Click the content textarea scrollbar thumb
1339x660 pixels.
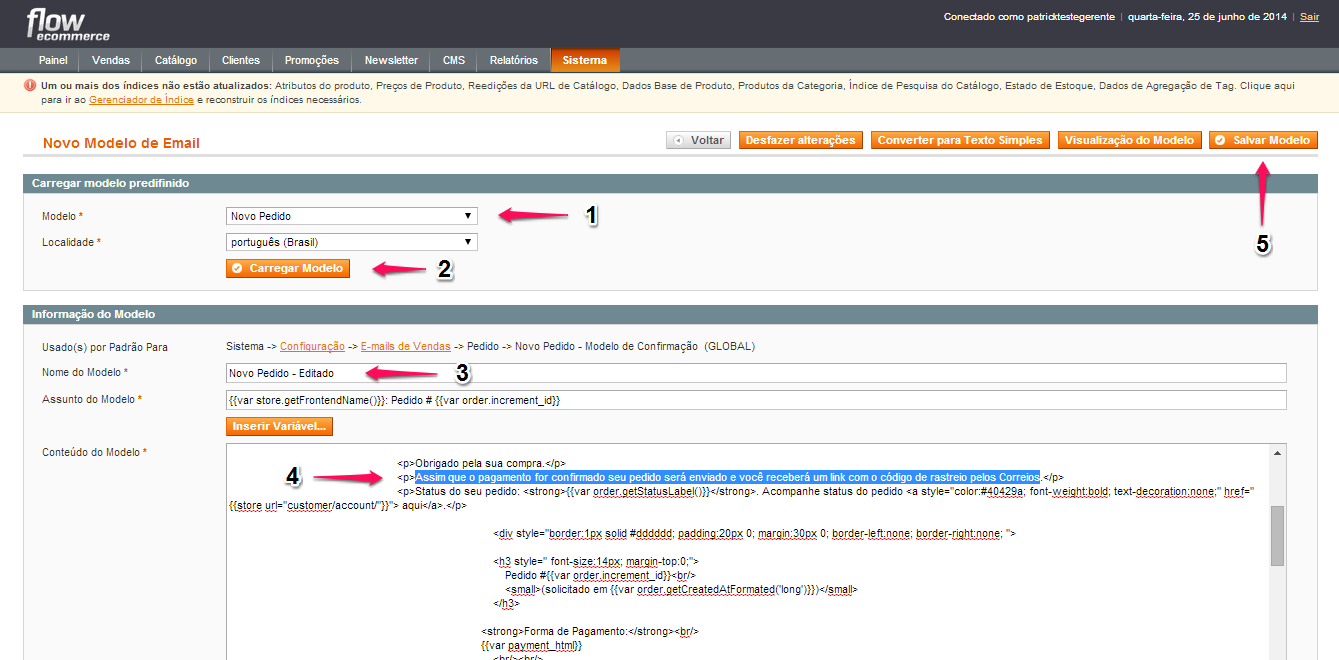(x=1277, y=536)
